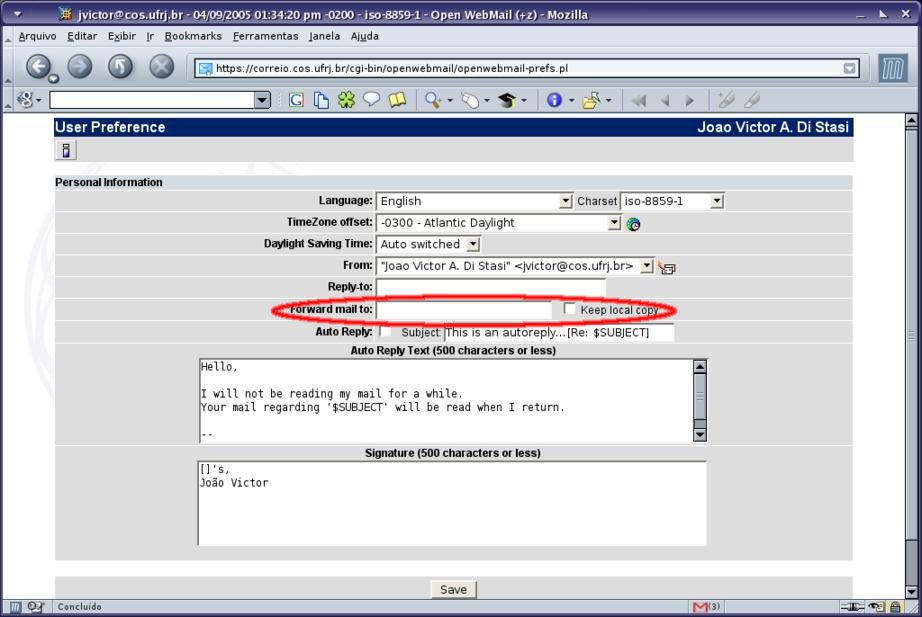Click the edit addresses icon beside From

[667, 267]
